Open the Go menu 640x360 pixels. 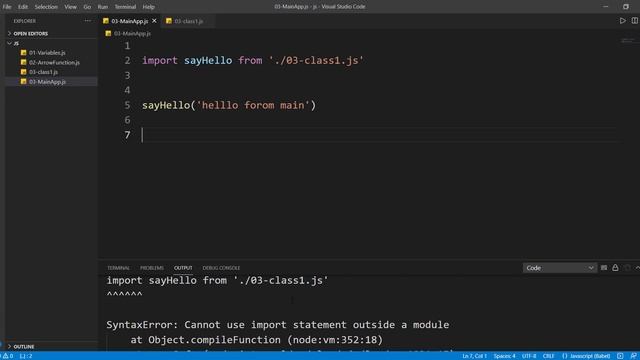(87, 7)
